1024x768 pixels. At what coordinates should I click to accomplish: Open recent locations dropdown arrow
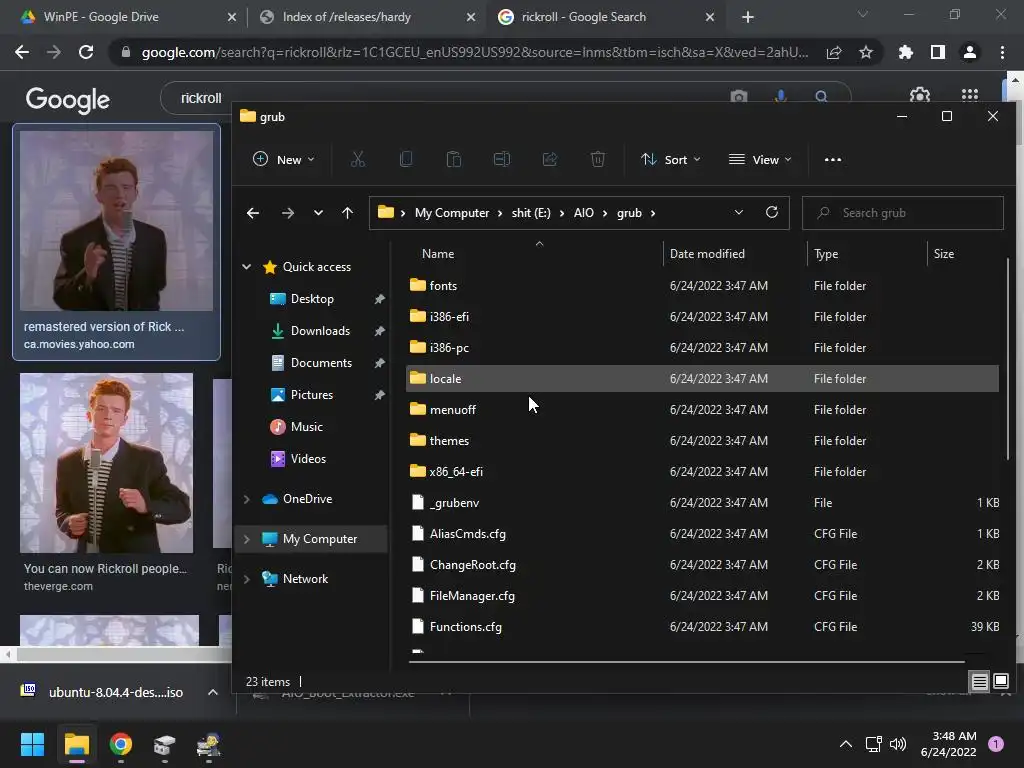[318, 213]
